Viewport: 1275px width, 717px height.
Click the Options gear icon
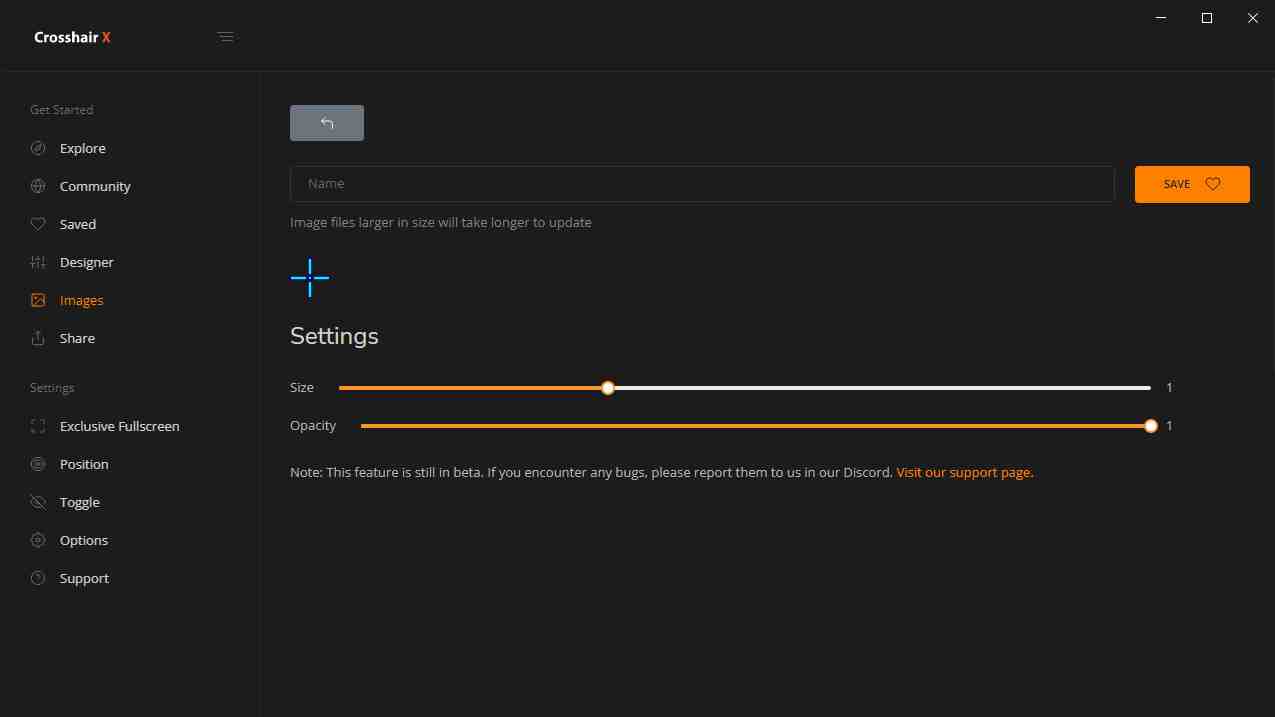[x=38, y=540]
